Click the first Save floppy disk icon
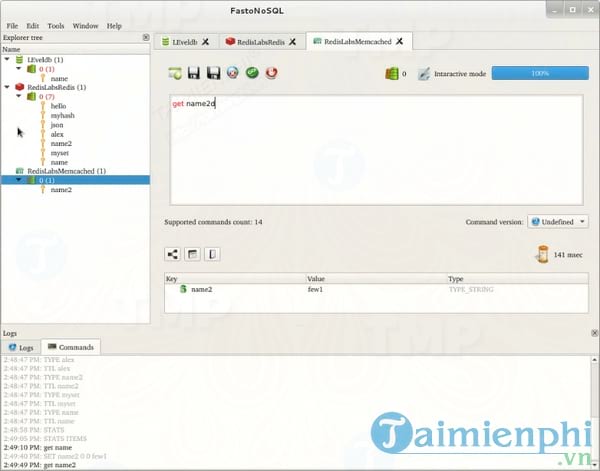This screenshot has height=471, width=600. pyautogui.click(x=194, y=73)
